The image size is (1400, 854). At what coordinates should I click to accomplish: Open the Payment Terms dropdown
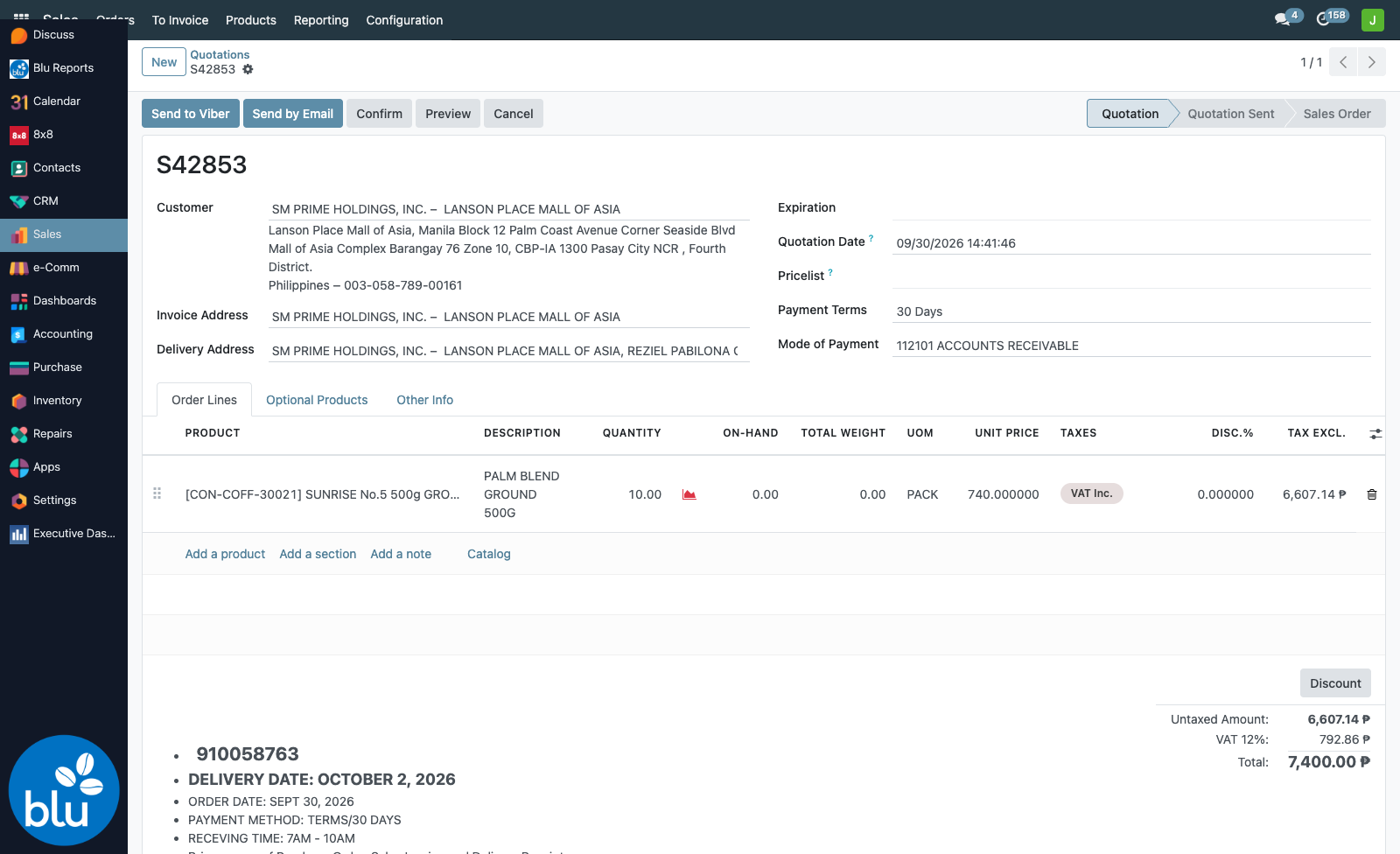pyautogui.click(x=1132, y=311)
